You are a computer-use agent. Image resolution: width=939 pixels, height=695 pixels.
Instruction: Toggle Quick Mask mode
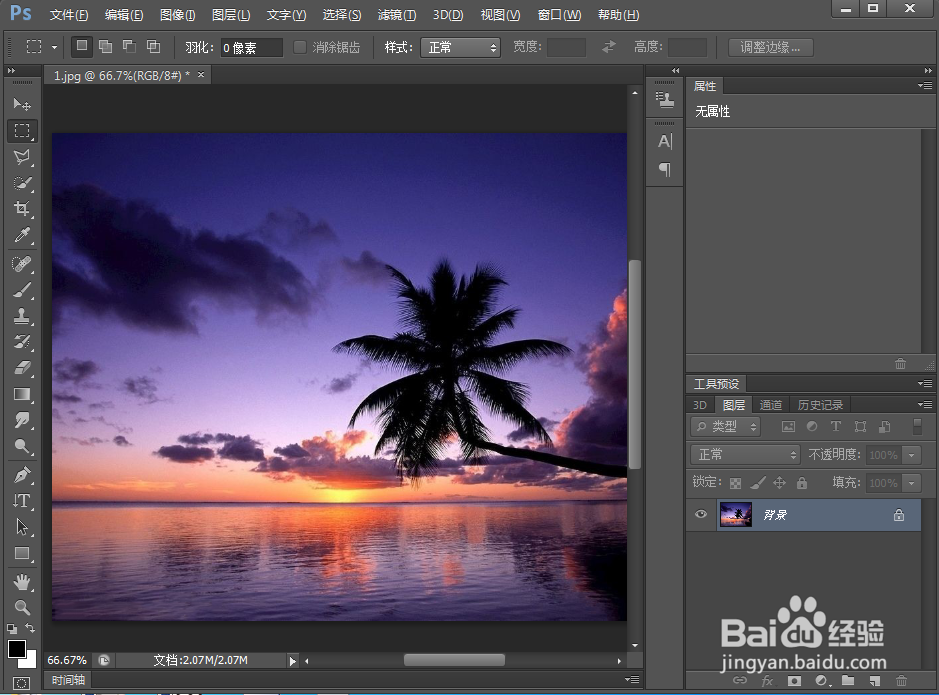[22, 683]
